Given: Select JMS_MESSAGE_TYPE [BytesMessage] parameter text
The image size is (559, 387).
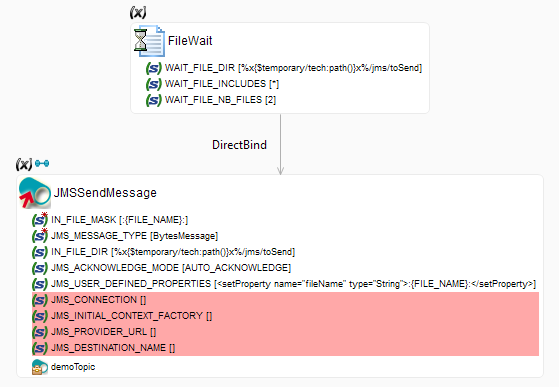Looking at the screenshot, I should click(x=134, y=236).
